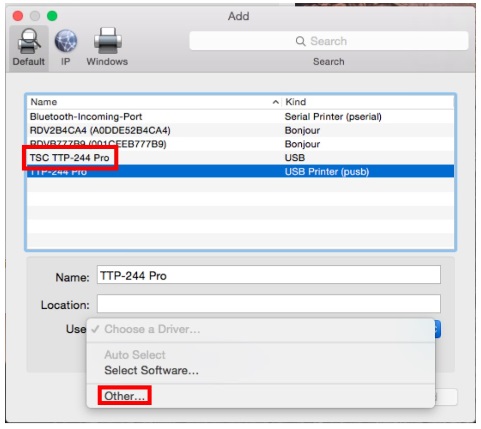Toggle sort arrow in Name column header
The height and width of the screenshot is (429, 481).
[276, 102]
